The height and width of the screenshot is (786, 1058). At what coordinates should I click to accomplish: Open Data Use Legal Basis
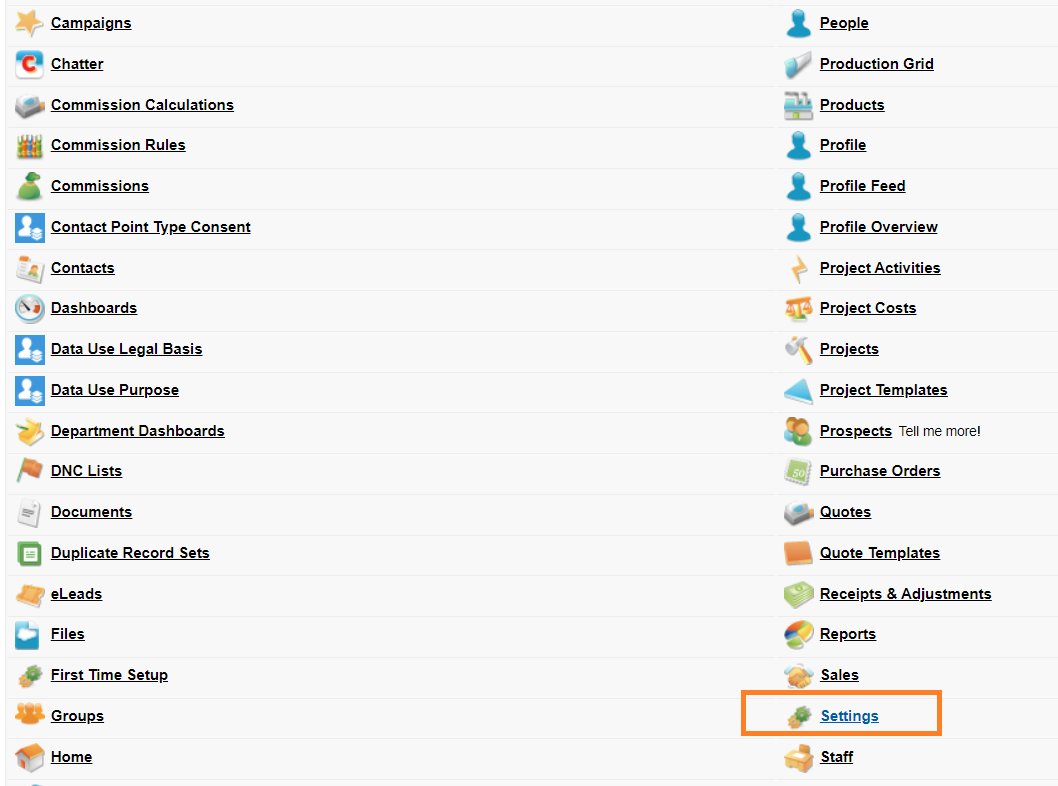click(x=126, y=349)
